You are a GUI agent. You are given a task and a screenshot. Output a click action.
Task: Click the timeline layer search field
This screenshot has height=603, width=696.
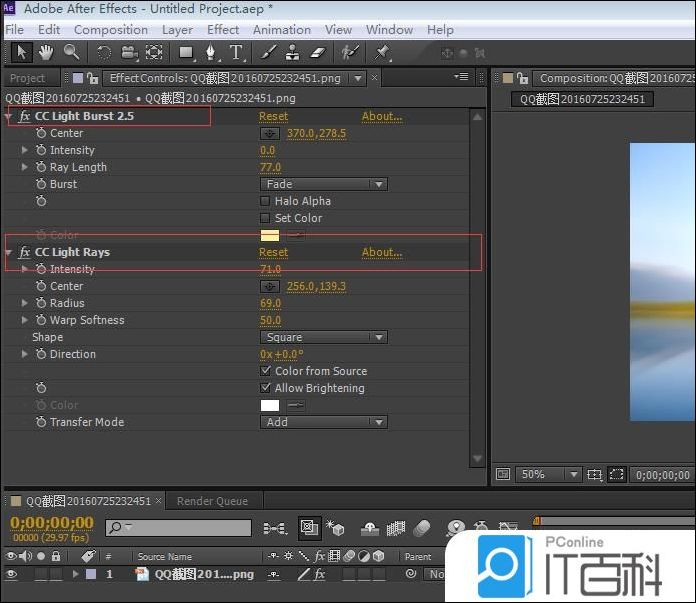[185, 527]
